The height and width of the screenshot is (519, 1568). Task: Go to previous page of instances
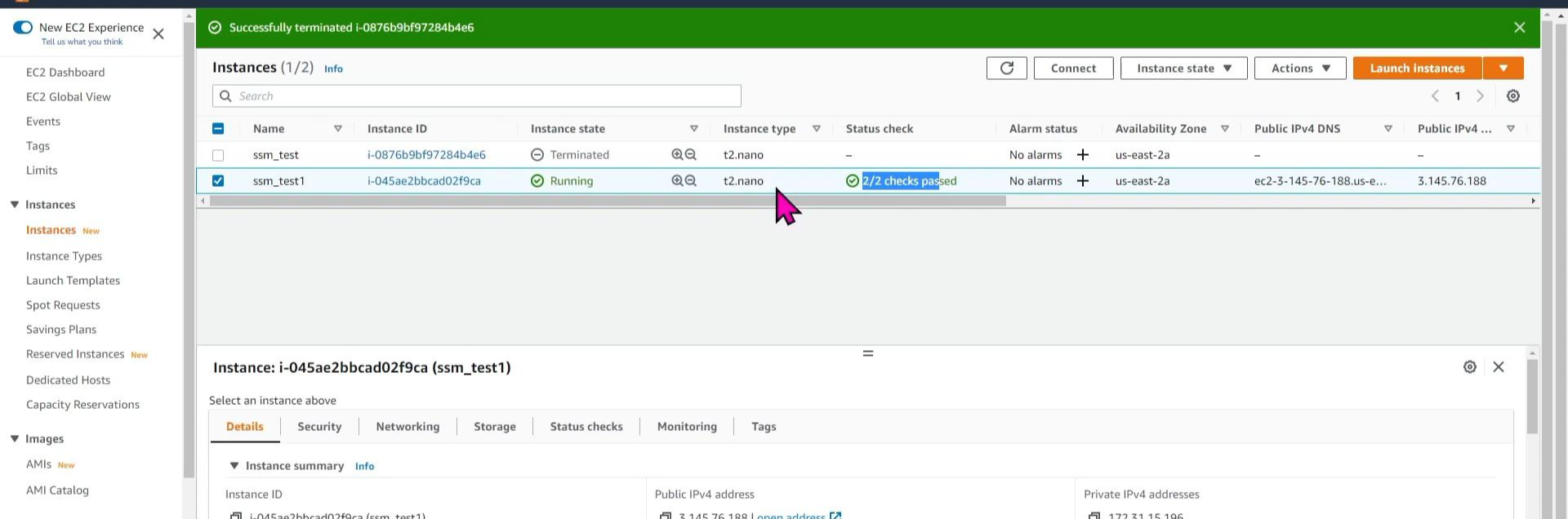coord(1435,96)
